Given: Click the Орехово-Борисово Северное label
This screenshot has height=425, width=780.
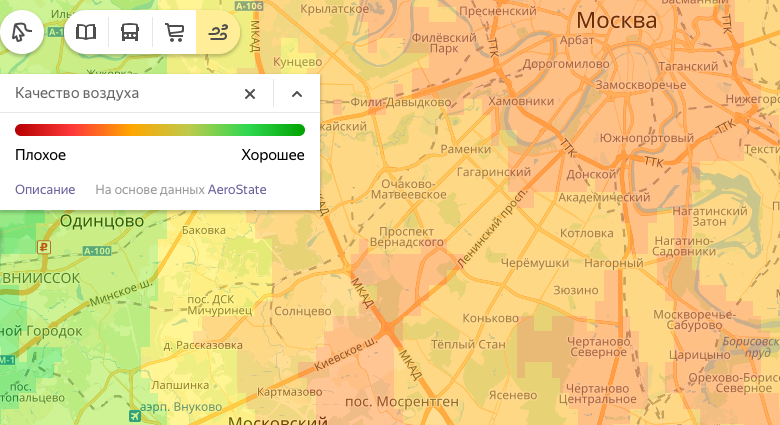Looking at the screenshot, I should coord(734,383).
